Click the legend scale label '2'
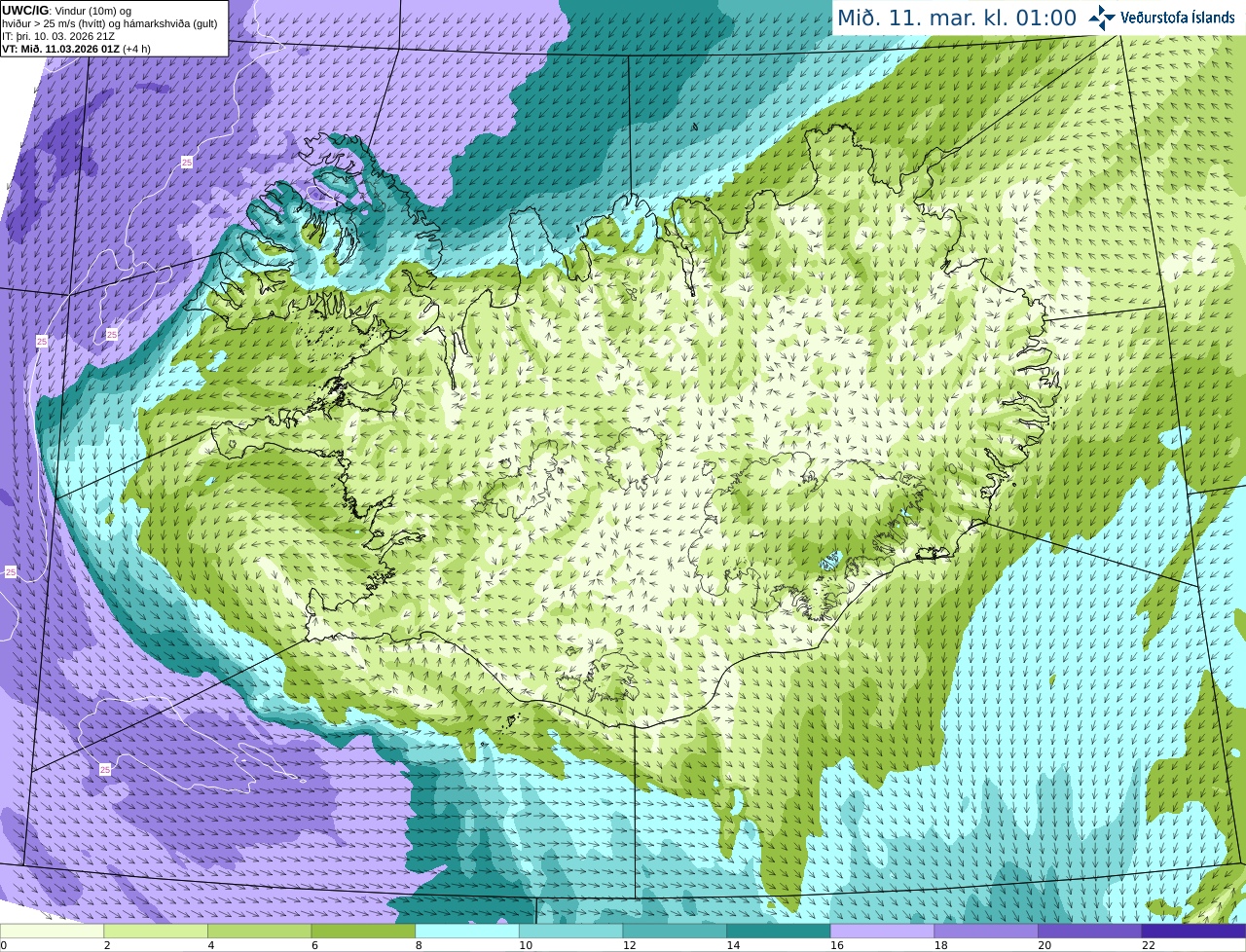This screenshot has width=1246, height=952. click(107, 945)
